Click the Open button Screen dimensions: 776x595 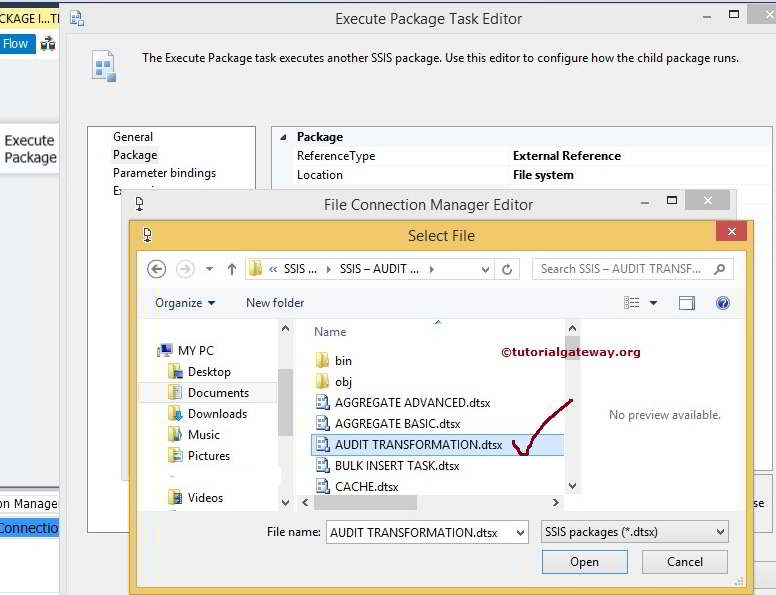tap(584, 562)
